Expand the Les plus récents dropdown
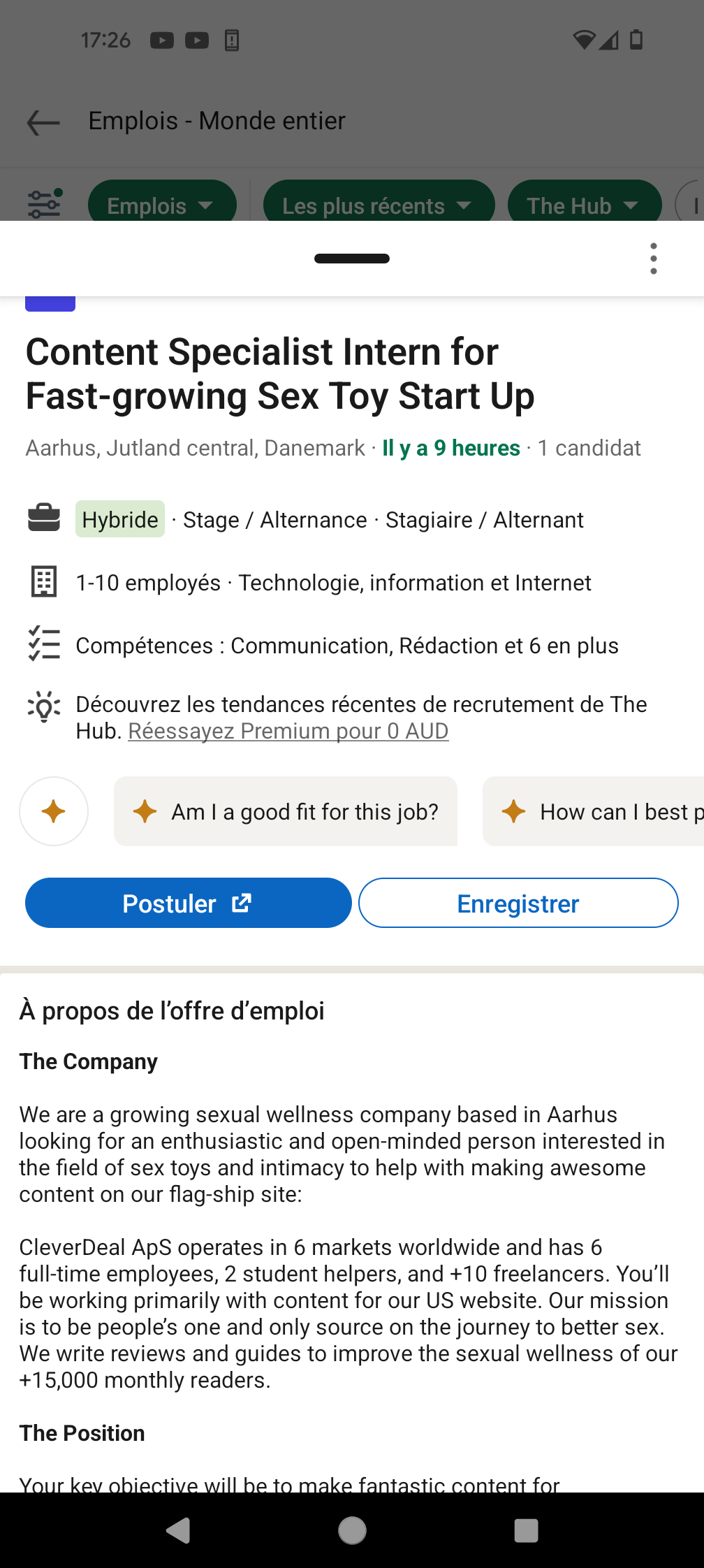Viewport: 704px width, 1568px height. click(379, 205)
